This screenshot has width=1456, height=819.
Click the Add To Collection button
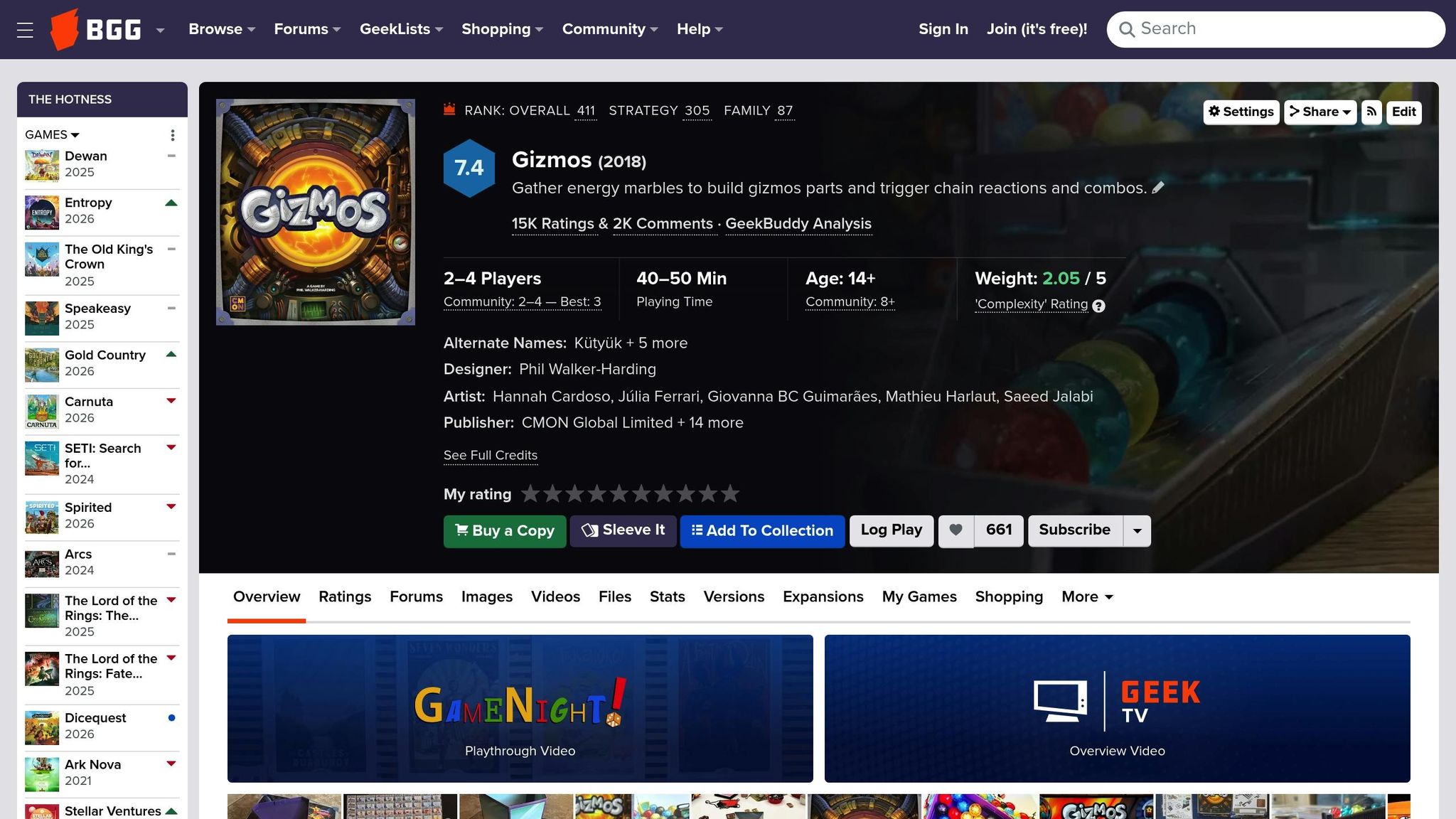(761, 531)
